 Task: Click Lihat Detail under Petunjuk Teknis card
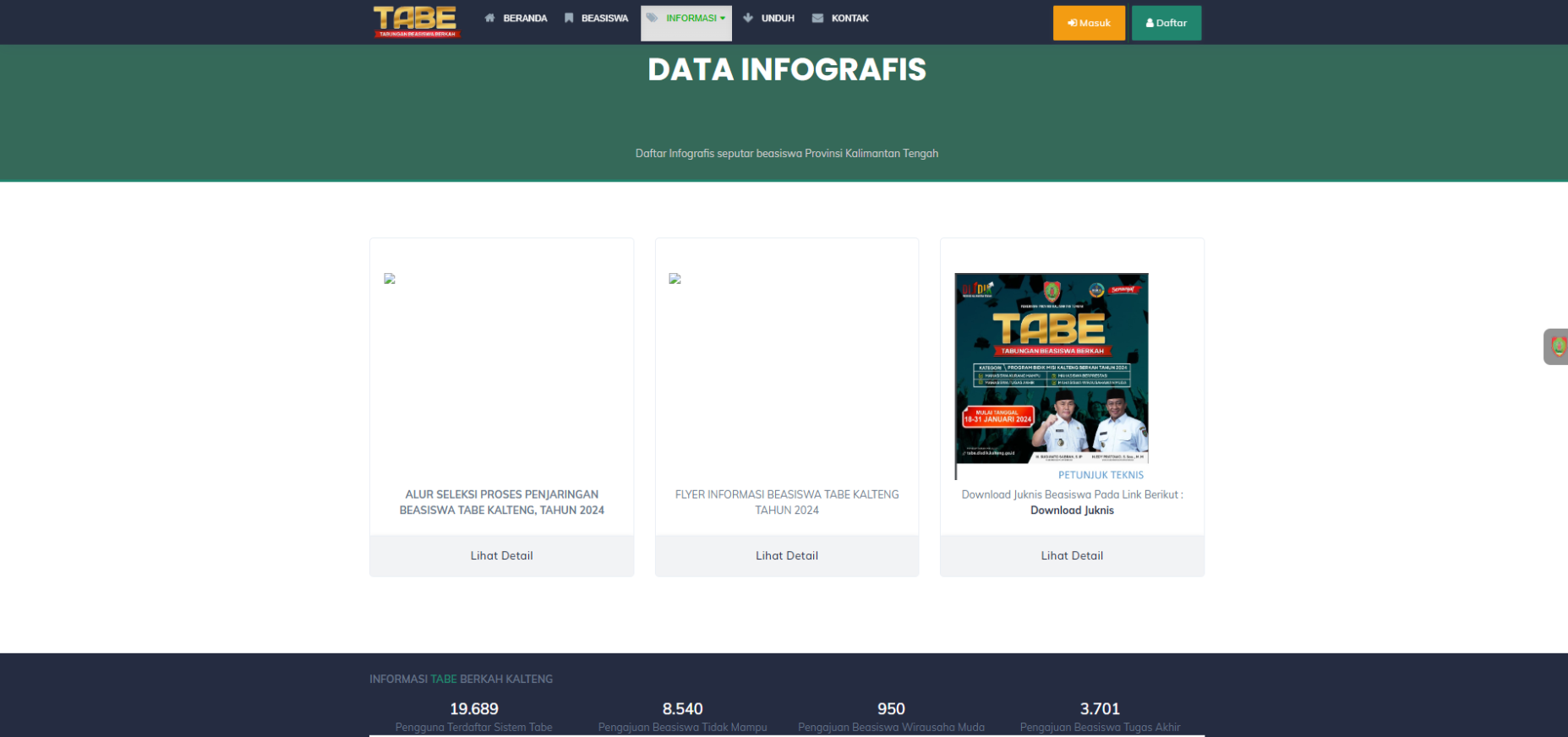1072,555
